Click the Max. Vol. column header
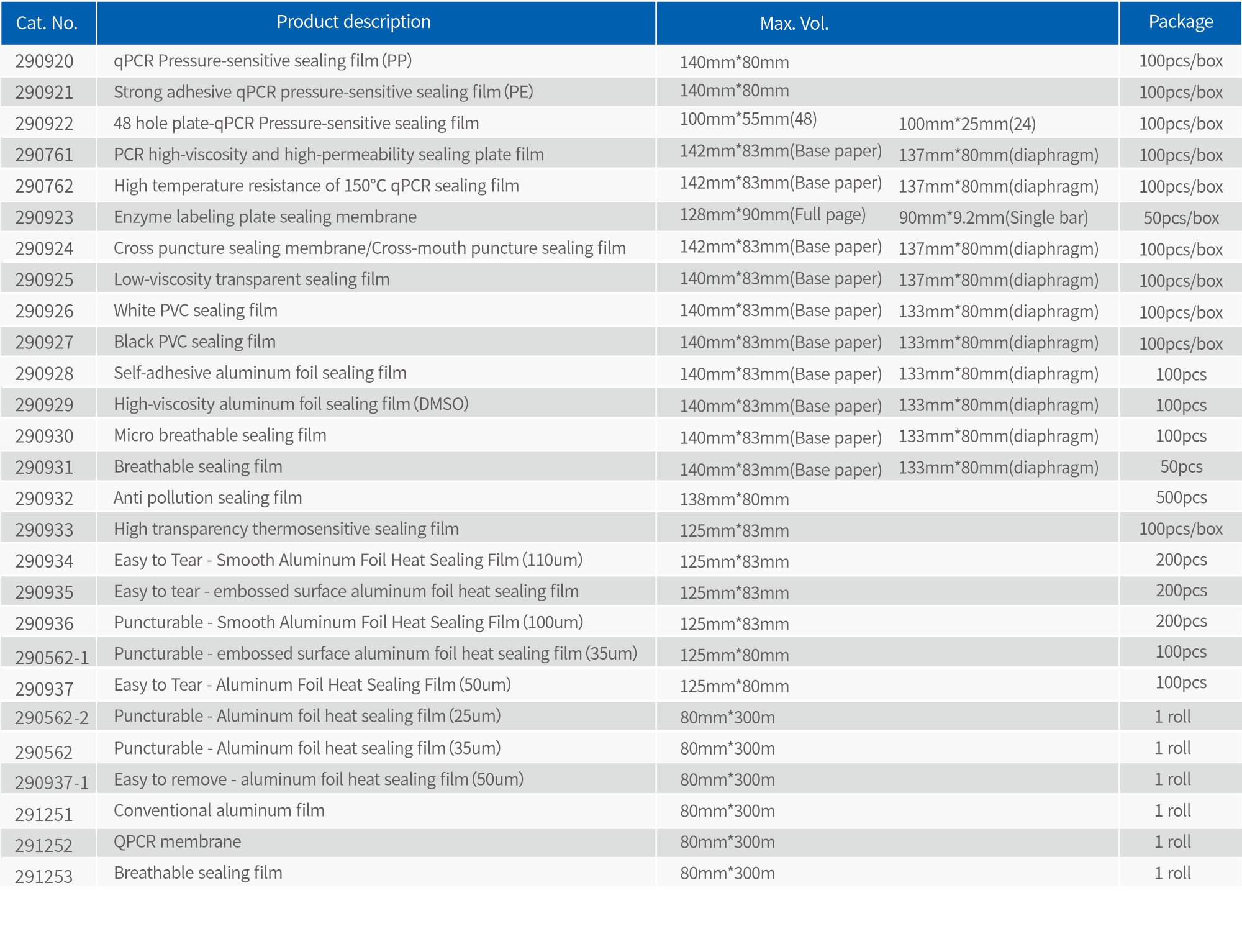Screen dimensions: 1242x952 pyautogui.click(x=887, y=23)
